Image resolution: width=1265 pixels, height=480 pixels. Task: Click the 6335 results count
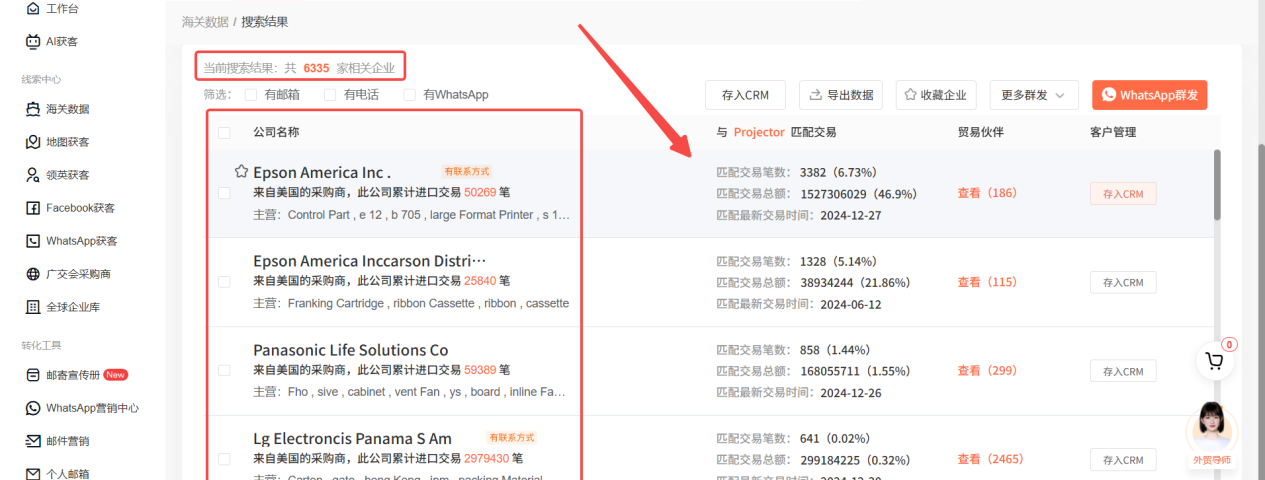pos(316,68)
